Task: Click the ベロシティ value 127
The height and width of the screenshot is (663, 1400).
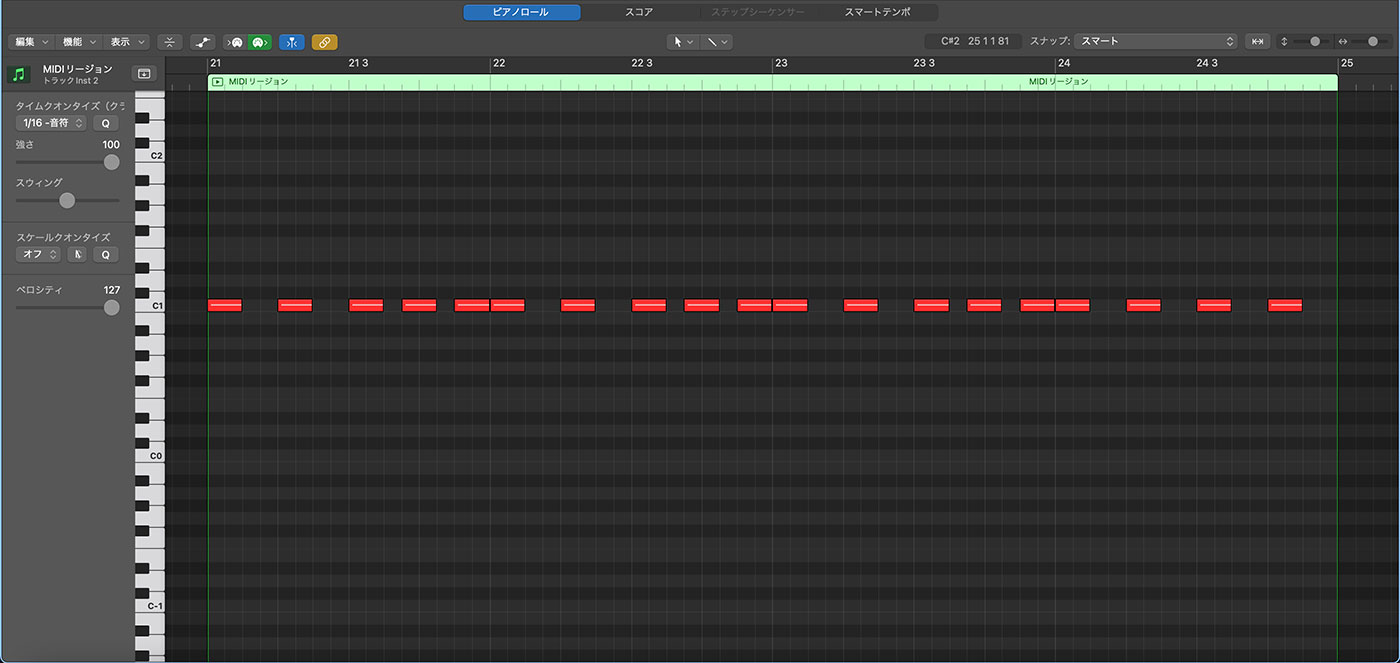Action: click(x=111, y=290)
